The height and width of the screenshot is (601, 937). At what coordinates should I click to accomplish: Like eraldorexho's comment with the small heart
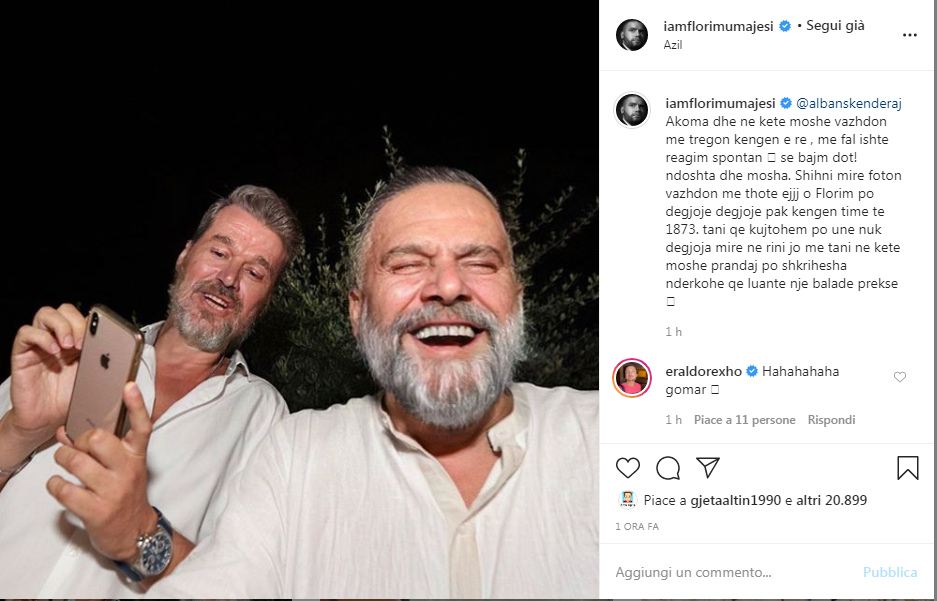tap(900, 377)
